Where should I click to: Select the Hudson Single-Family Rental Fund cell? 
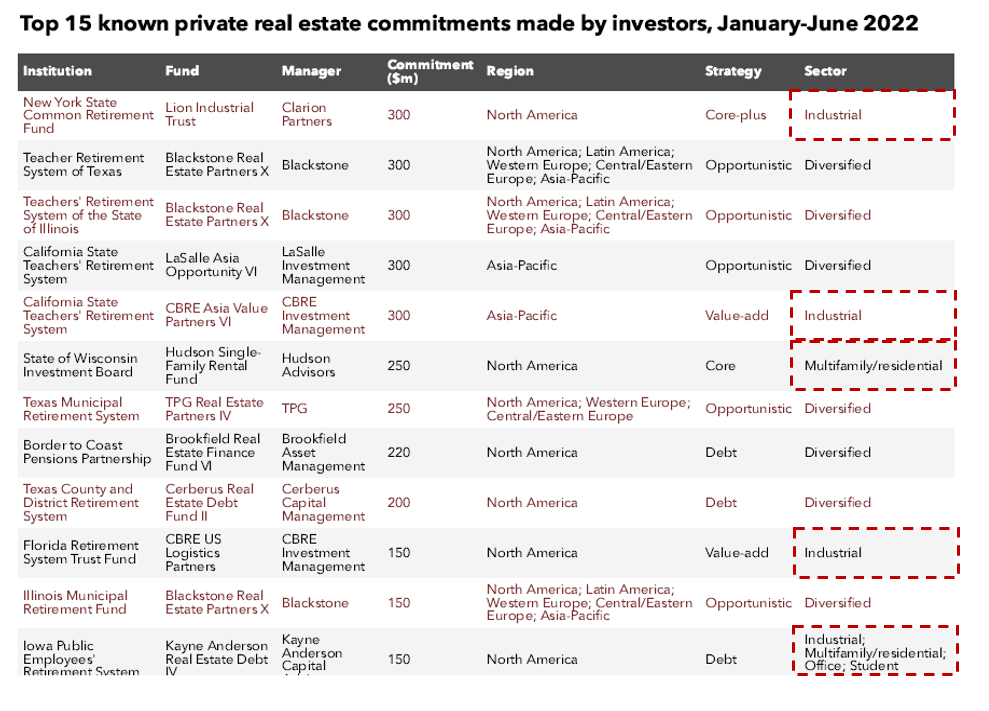click(x=212, y=366)
